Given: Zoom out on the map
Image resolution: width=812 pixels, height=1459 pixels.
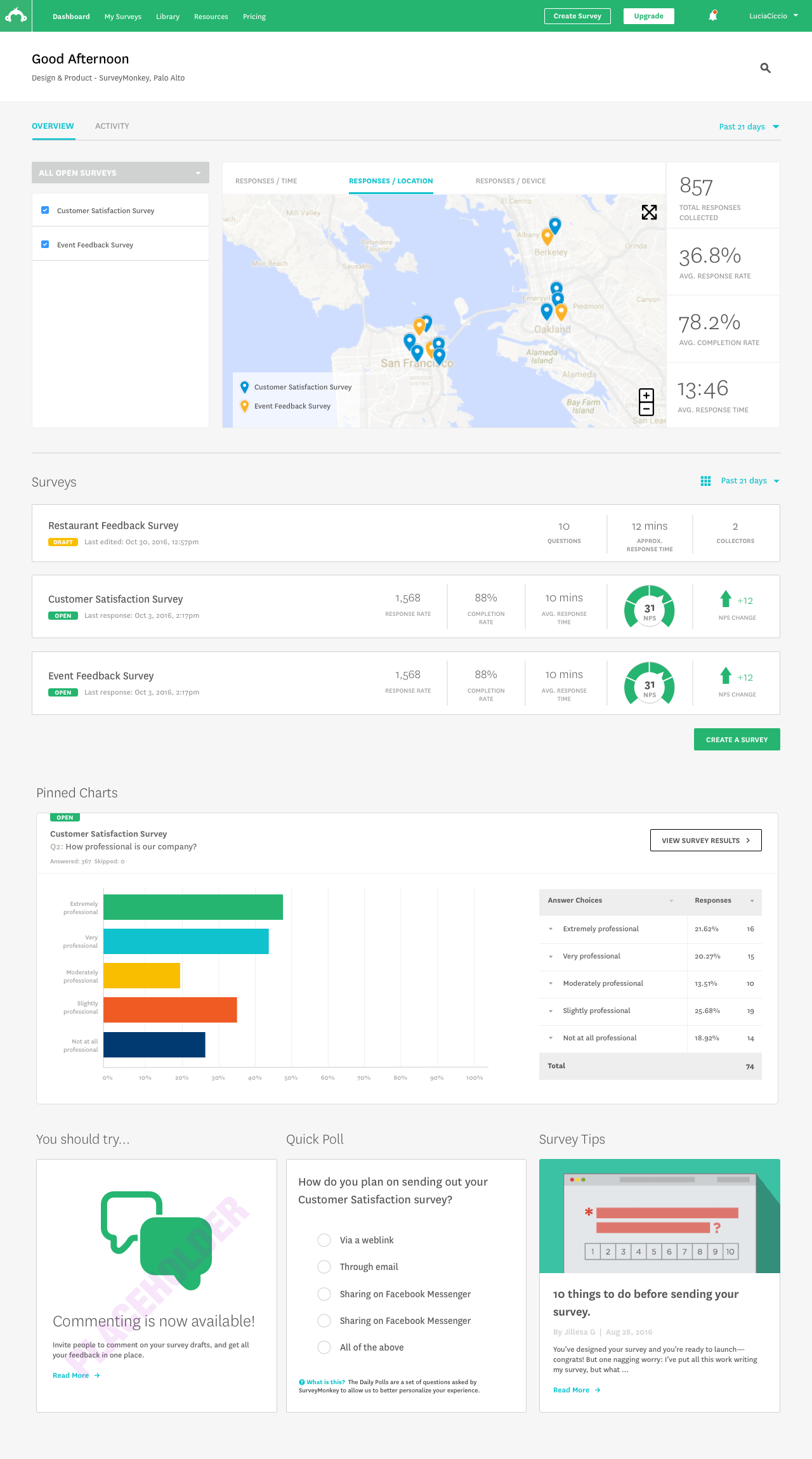Looking at the screenshot, I should (646, 409).
